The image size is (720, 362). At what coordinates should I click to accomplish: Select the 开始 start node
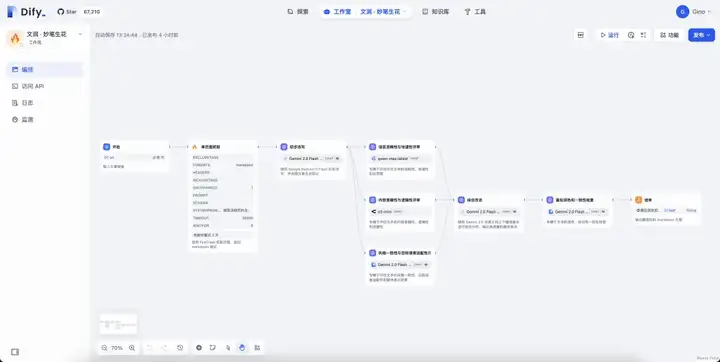click(x=135, y=157)
